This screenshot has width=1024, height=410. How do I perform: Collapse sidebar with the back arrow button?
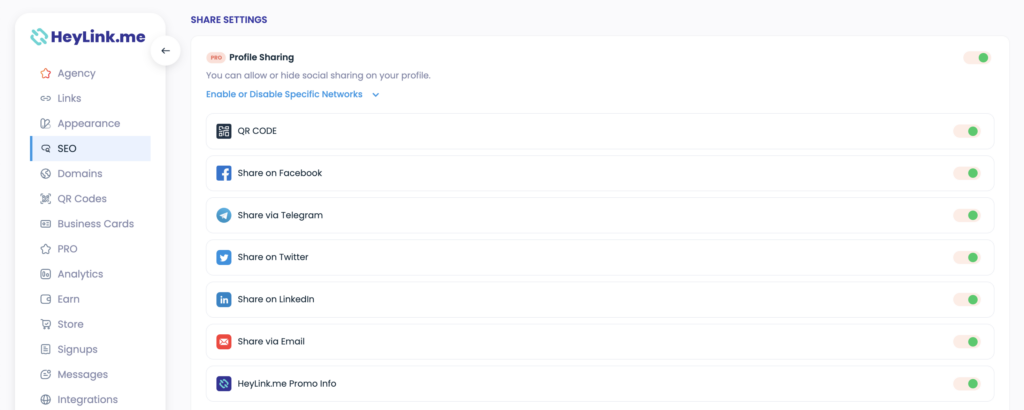pyautogui.click(x=165, y=50)
